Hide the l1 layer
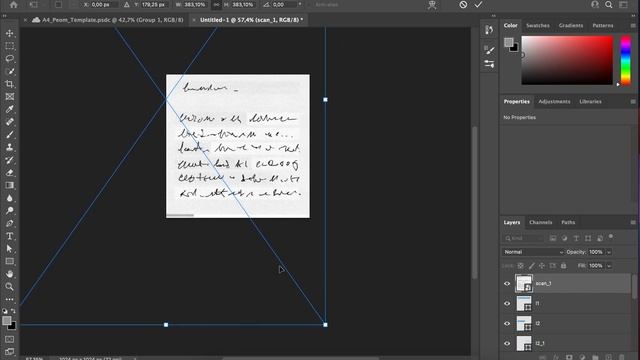This screenshot has width=640, height=360. tap(507, 303)
